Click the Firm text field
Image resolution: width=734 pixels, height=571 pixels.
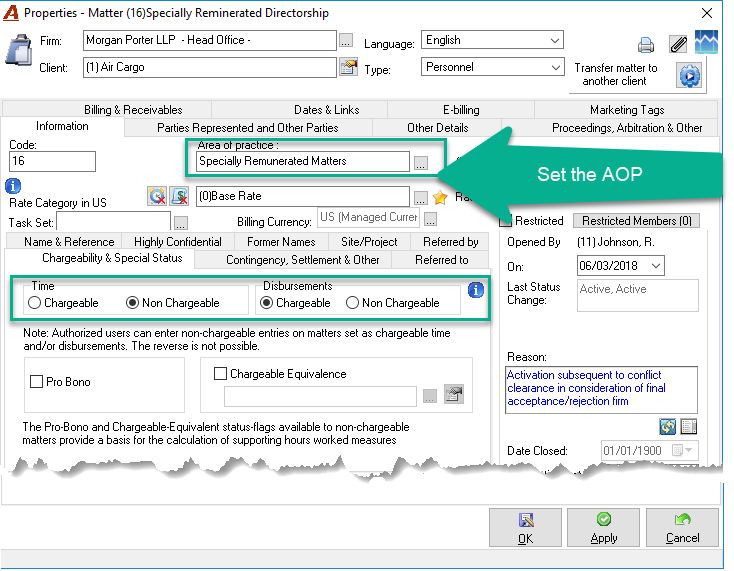(210, 40)
